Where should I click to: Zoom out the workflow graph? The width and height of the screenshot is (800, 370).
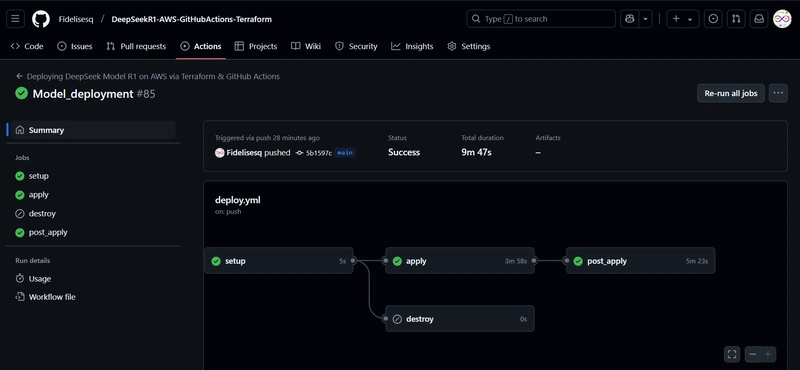click(753, 354)
